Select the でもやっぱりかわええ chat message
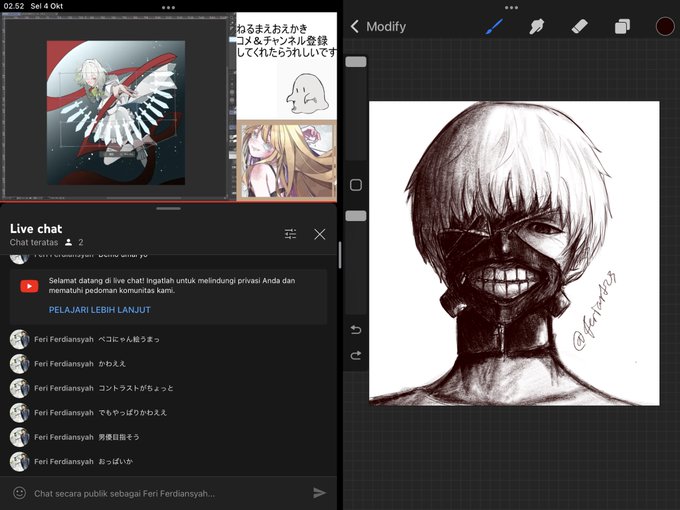This screenshot has width=680, height=510. click(132, 412)
